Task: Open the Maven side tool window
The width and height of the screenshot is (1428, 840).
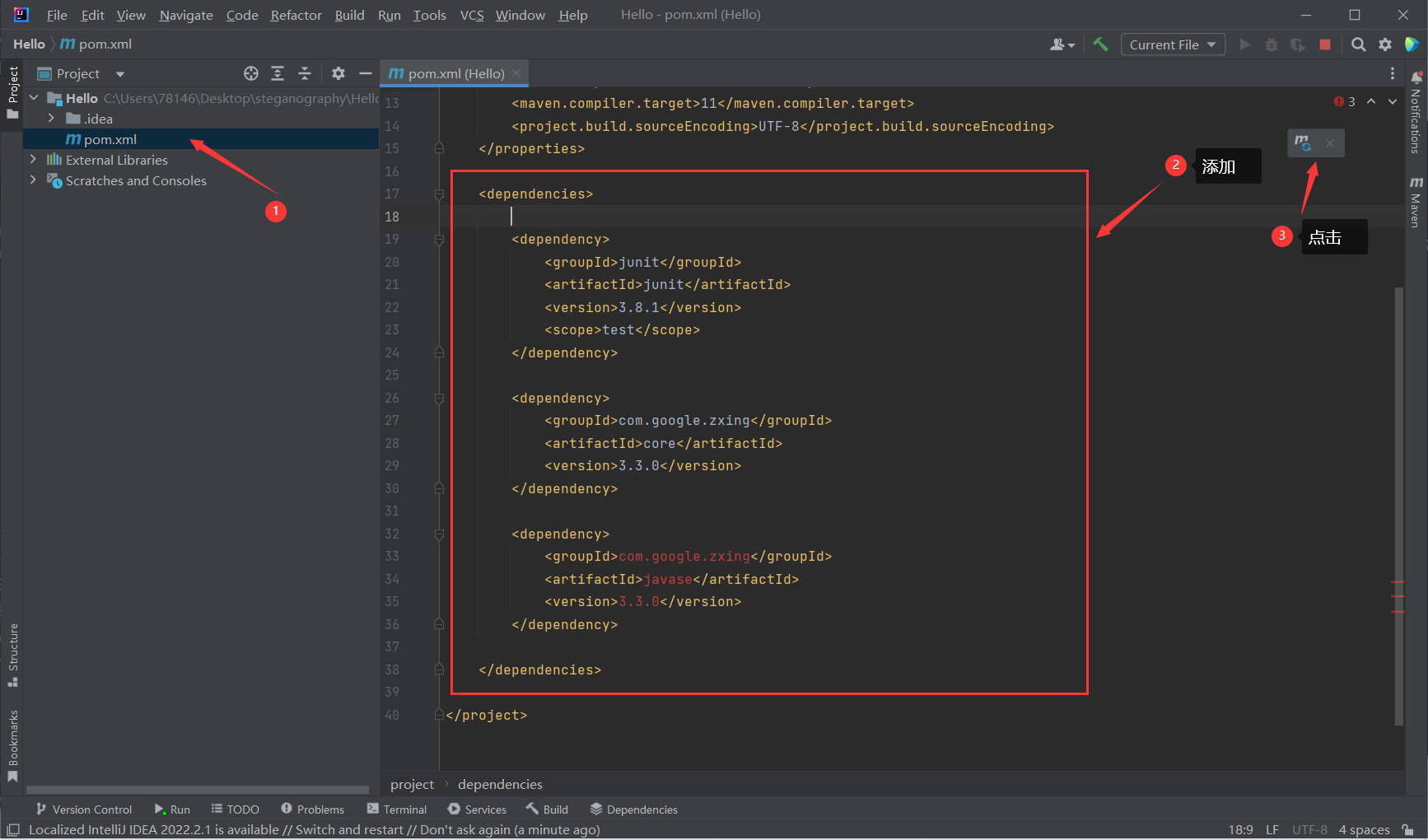Action: coord(1416,202)
